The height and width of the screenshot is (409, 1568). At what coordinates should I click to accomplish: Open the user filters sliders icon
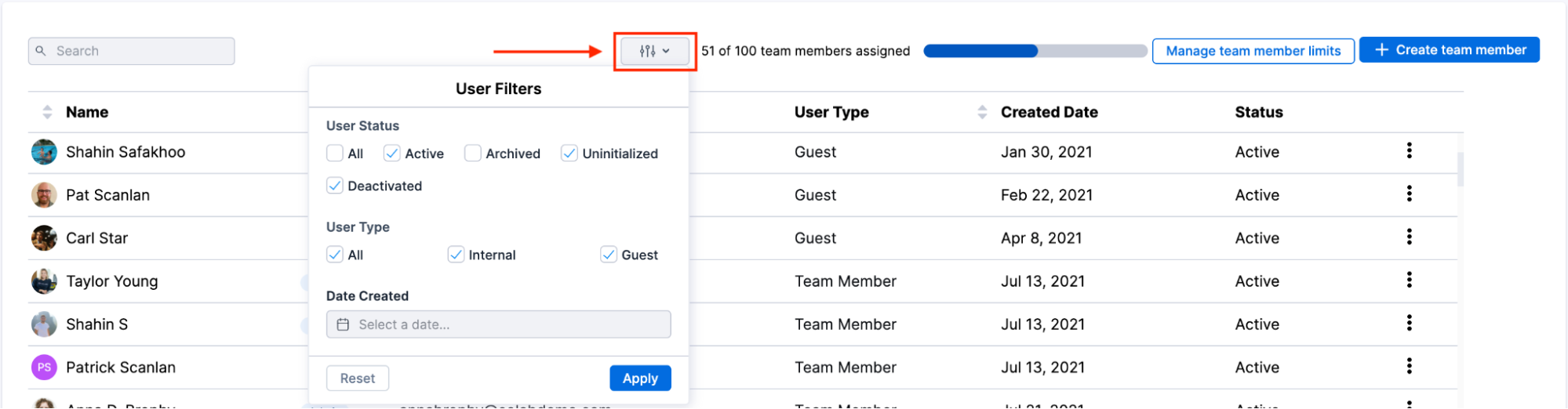coord(648,51)
